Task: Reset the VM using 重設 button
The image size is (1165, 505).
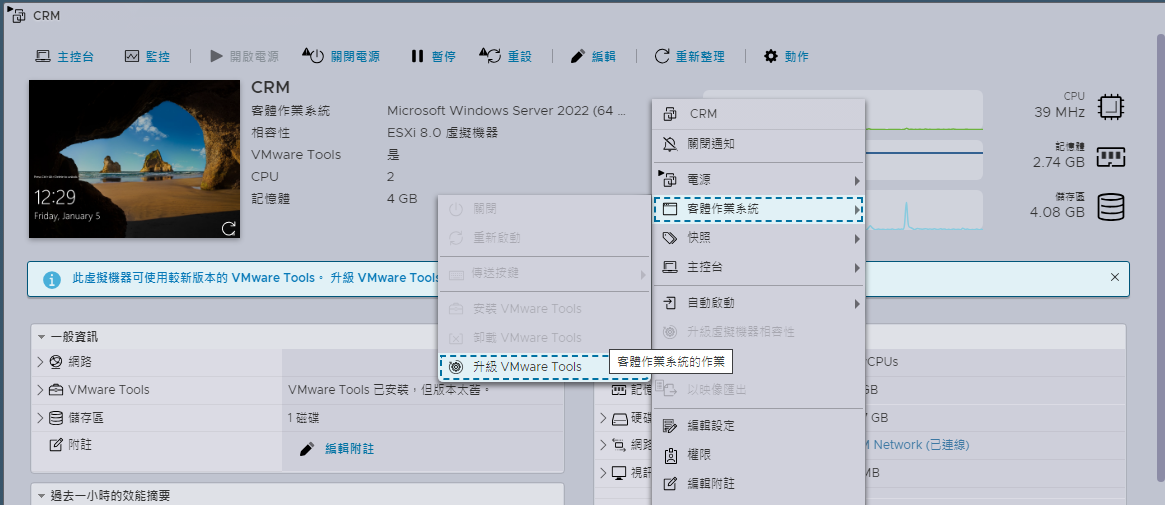Action: coord(506,57)
